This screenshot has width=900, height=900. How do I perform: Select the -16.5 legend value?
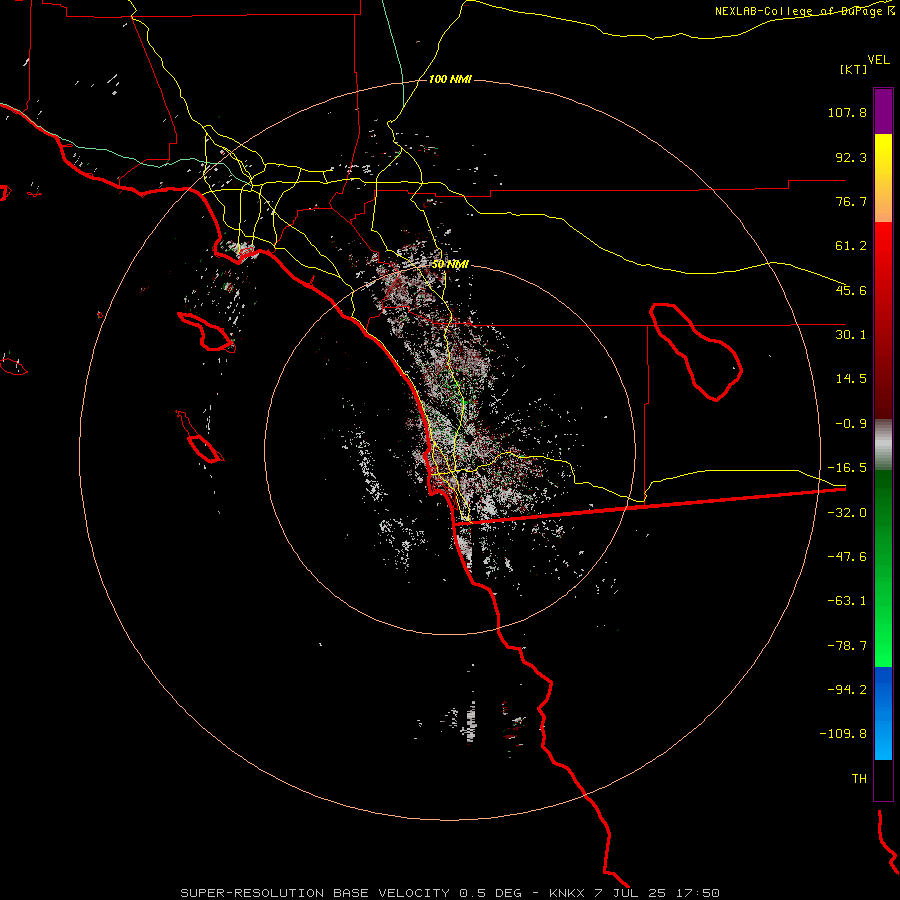[847, 468]
